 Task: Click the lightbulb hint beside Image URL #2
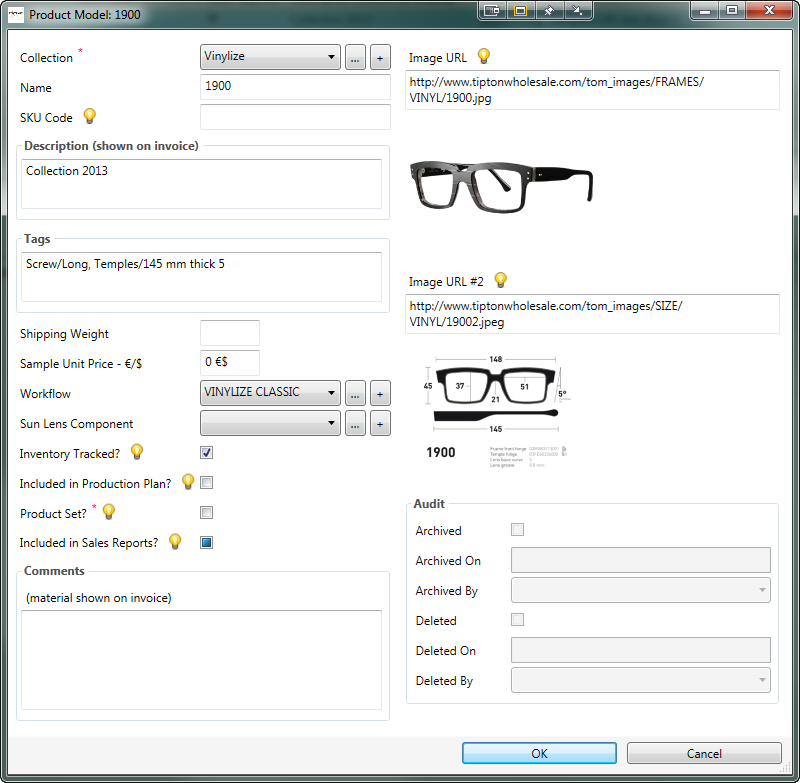(501, 280)
